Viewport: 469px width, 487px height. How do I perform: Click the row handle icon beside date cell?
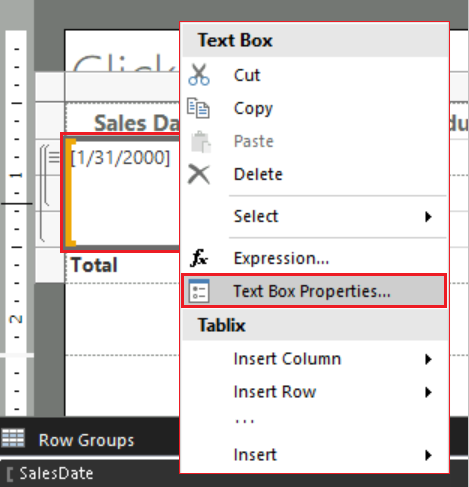coord(54,157)
